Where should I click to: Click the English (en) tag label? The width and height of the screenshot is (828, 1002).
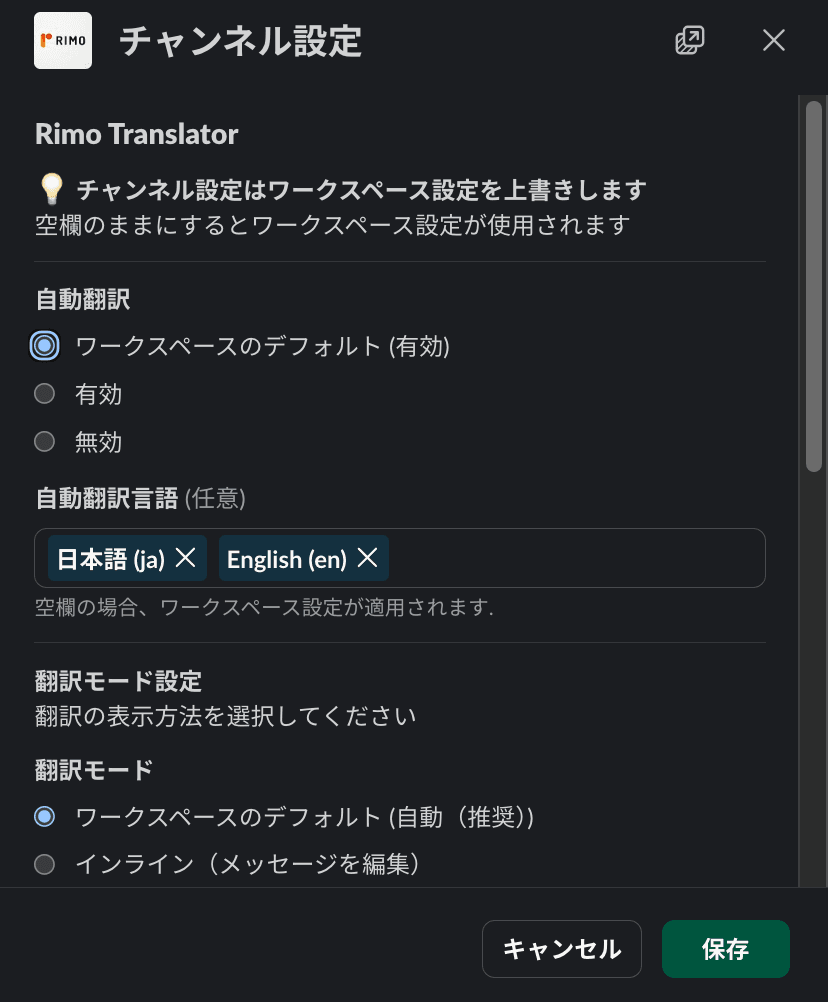point(289,558)
